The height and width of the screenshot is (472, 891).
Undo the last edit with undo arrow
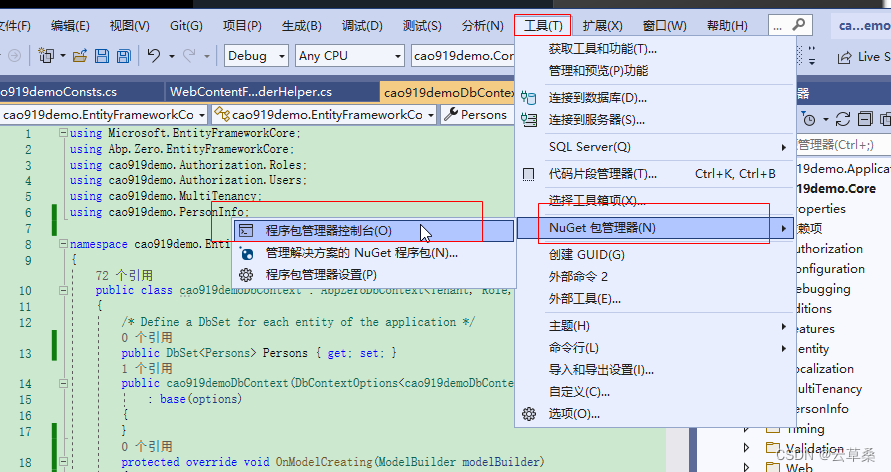153,55
